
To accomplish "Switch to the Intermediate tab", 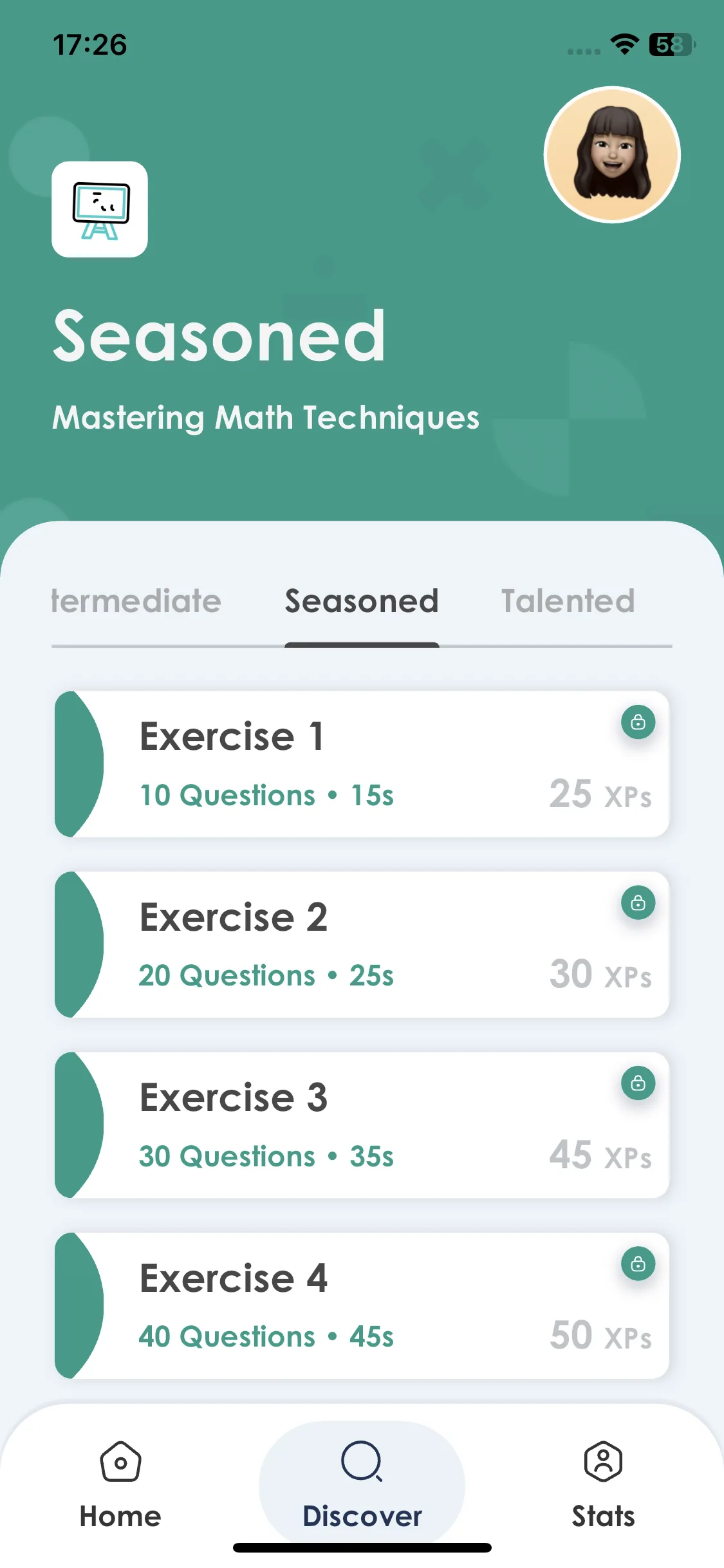I will click(x=136, y=601).
